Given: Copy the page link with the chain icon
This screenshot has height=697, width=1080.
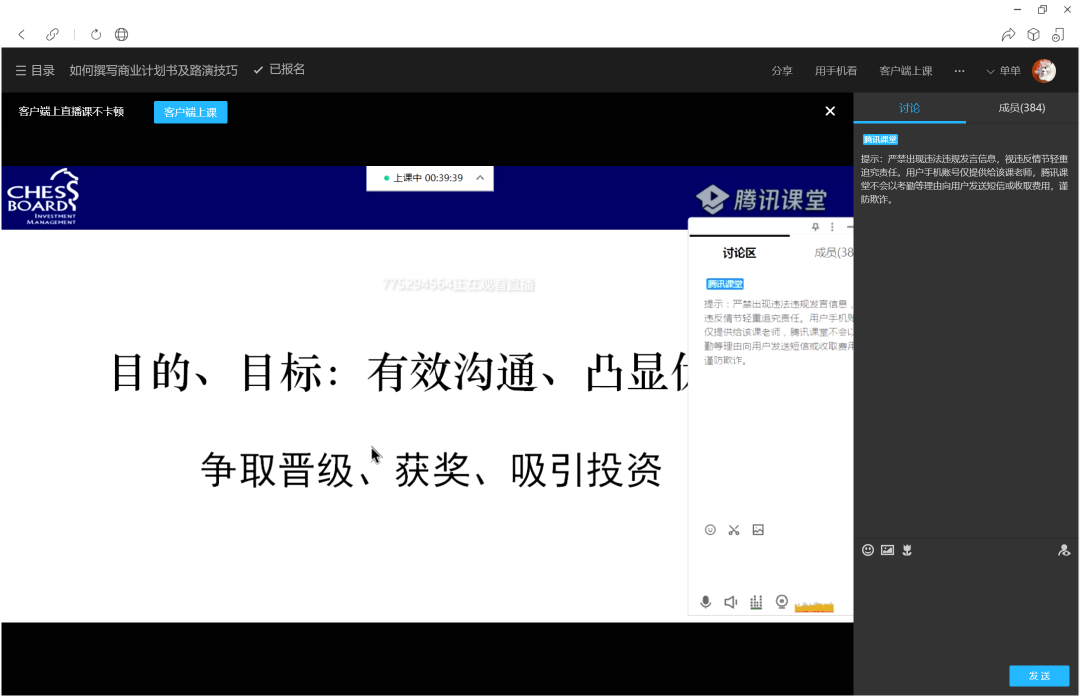Looking at the screenshot, I should [52, 34].
